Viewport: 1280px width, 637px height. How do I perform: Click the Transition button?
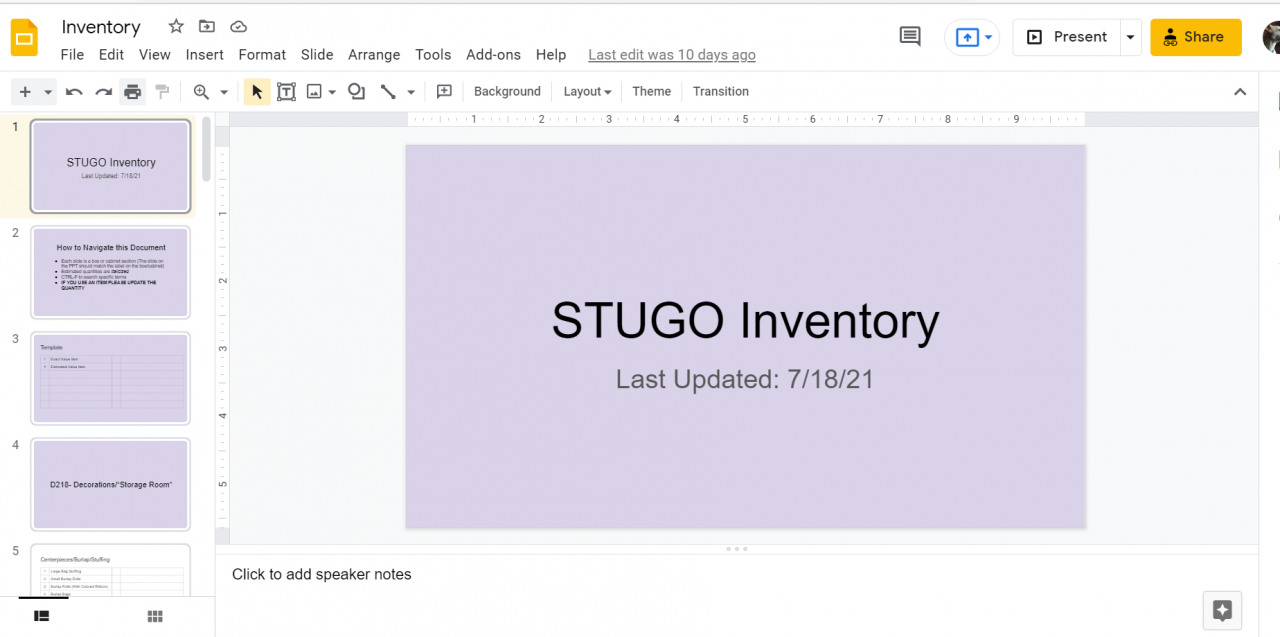721,92
